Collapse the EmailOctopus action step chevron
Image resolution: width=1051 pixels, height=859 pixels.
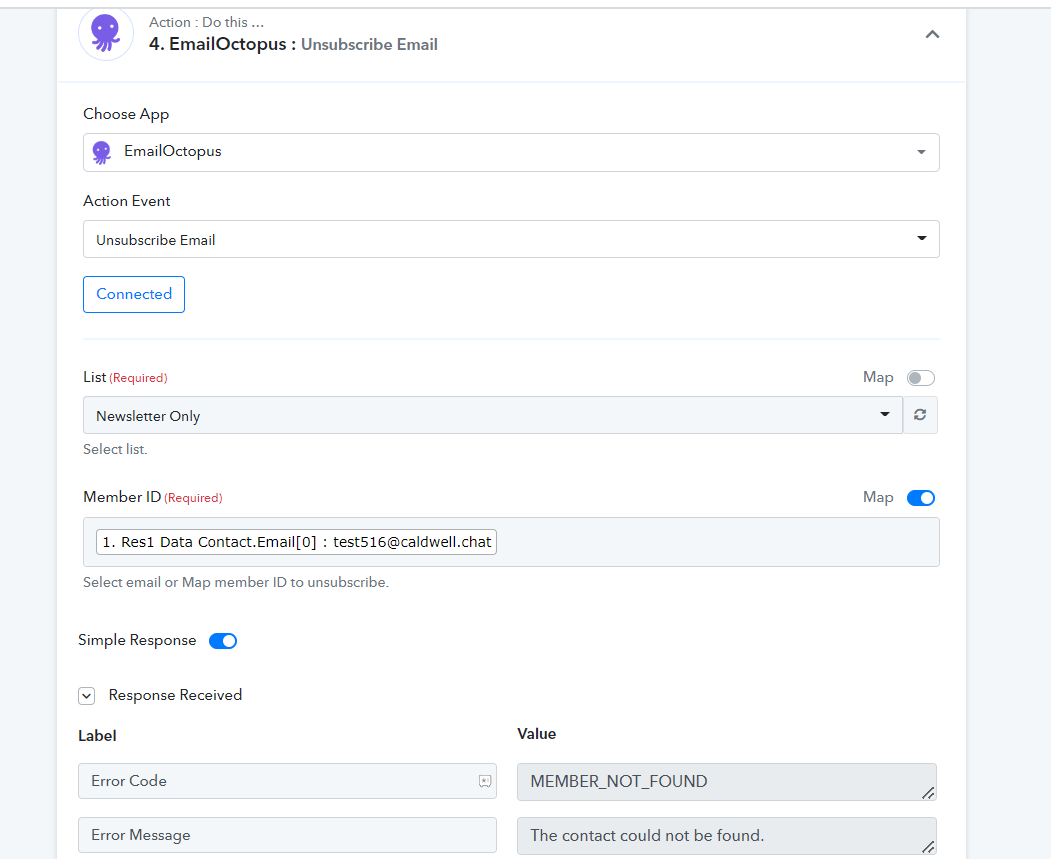pos(932,34)
